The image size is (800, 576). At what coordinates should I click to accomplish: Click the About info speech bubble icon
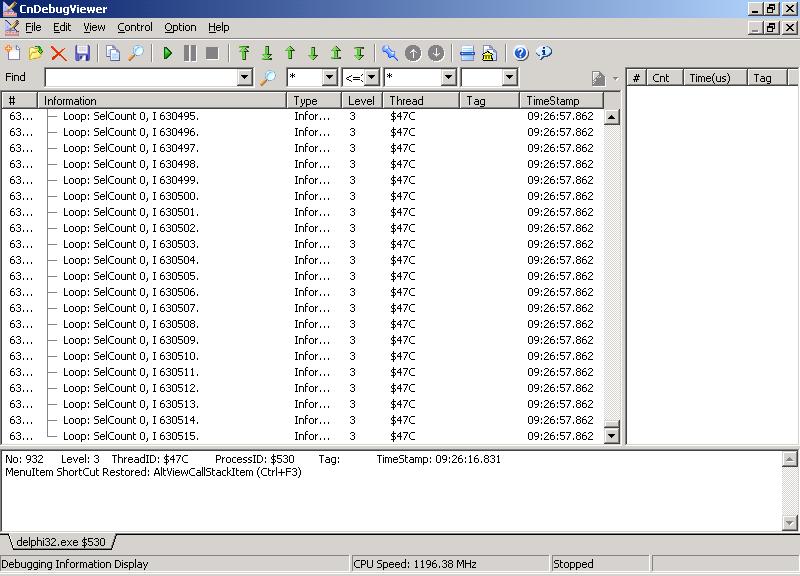point(544,53)
